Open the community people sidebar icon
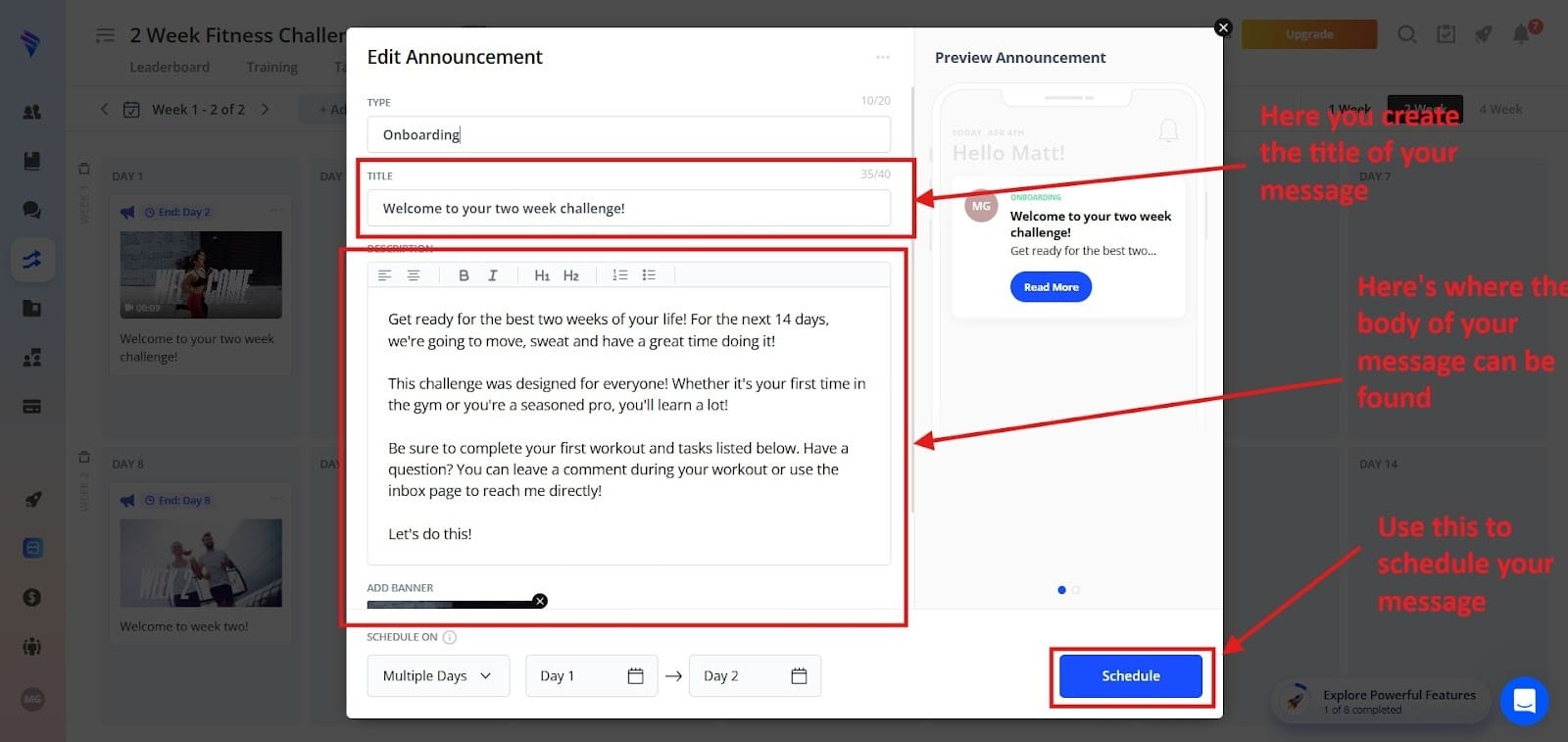This screenshot has height=742, width=1568. pos(32,647)
